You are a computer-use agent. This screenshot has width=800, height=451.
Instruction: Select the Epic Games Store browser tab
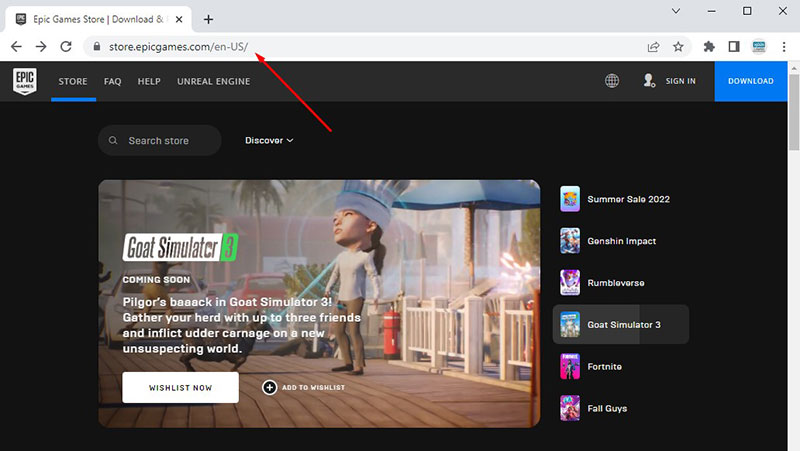coord(98,19)
